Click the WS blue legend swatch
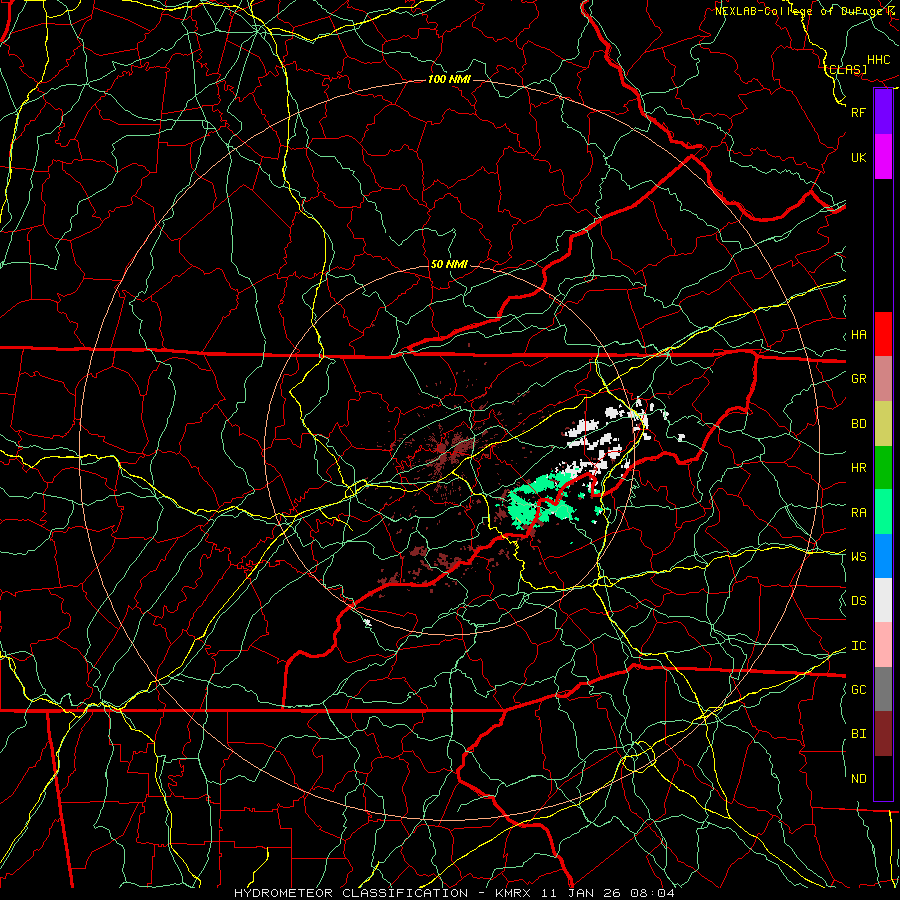Screen dimensions: 900x900 [883, 556]
